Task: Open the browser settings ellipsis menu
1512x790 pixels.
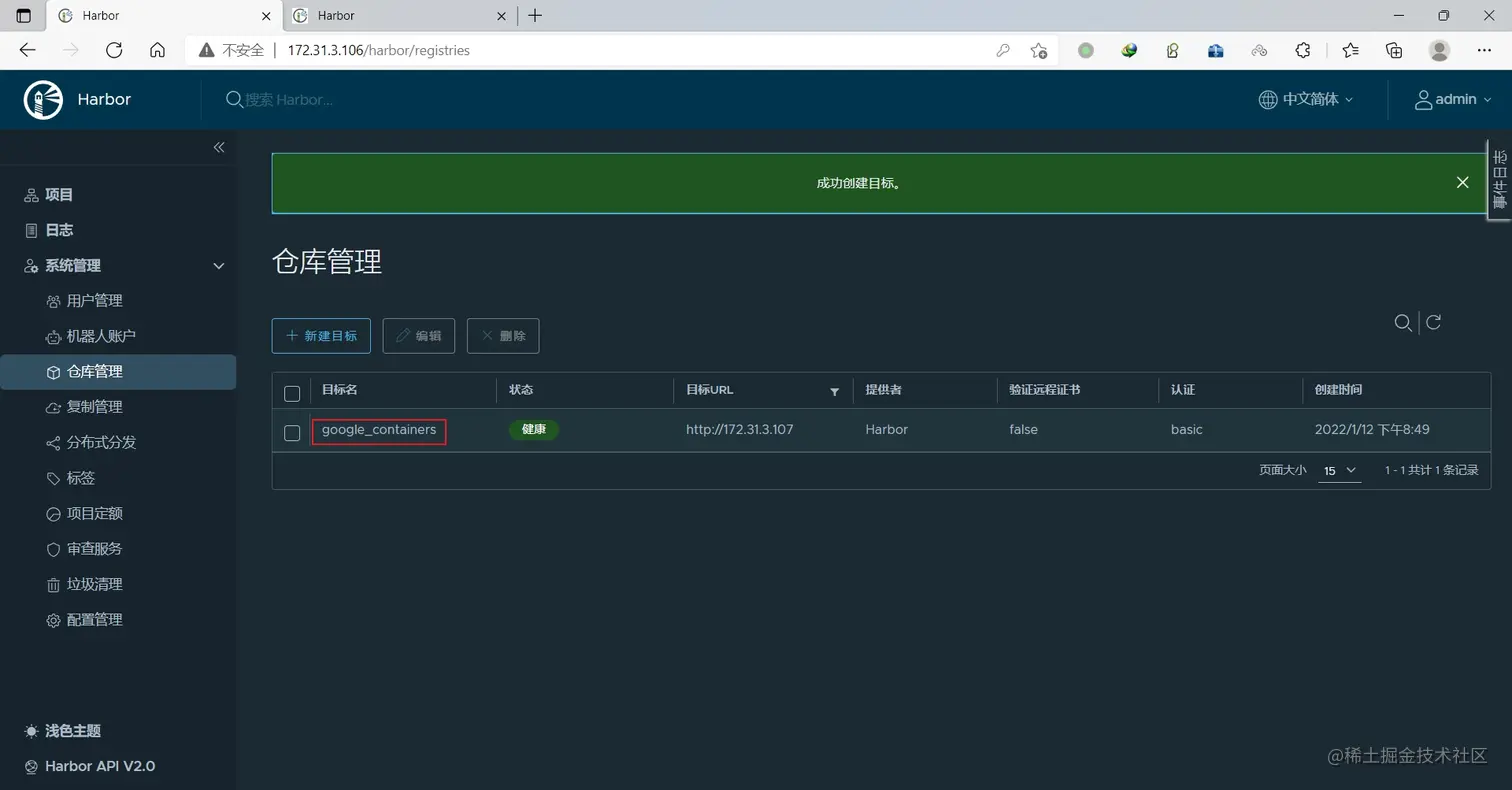Action: pyautogui.click(x=1484, y=50)
